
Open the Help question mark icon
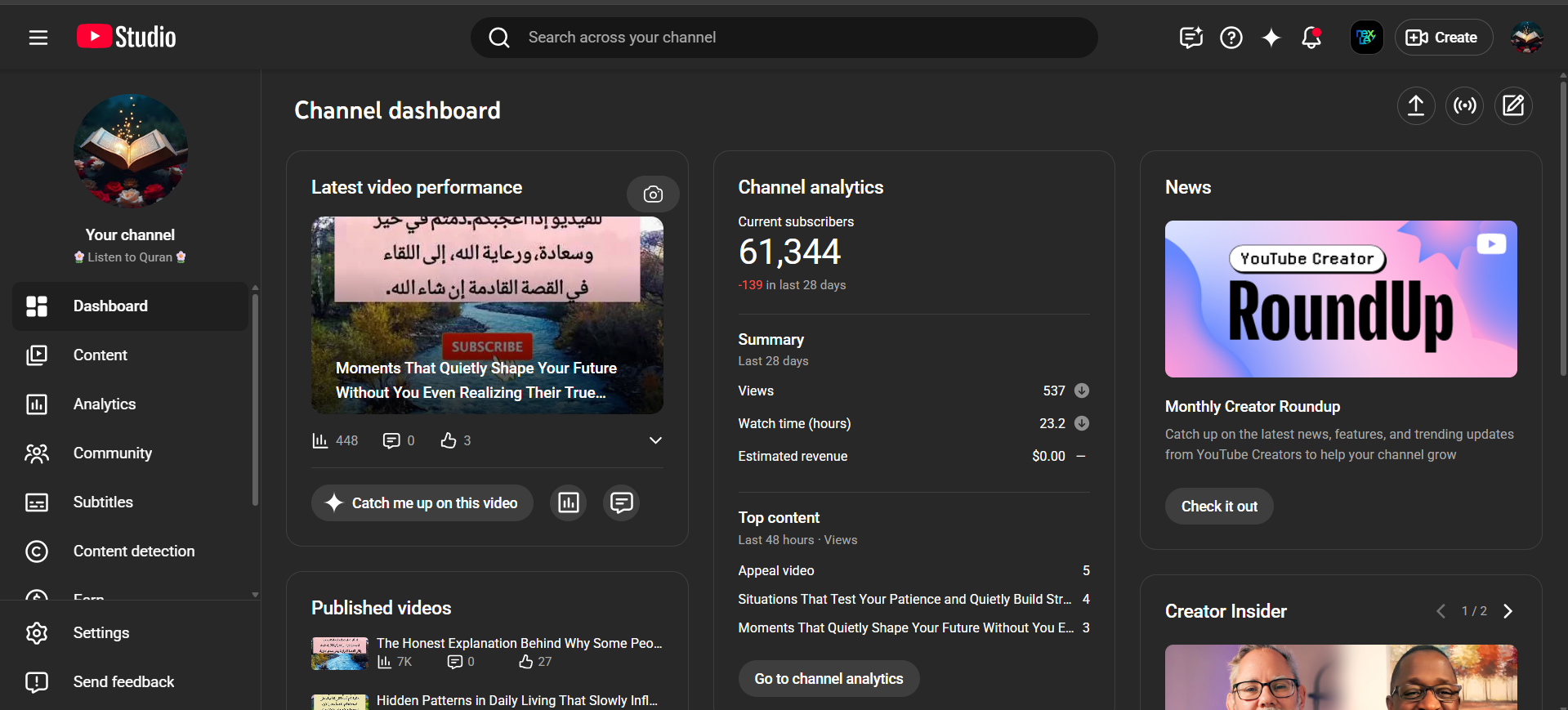pyautogui.click(x=1231, y=38)
